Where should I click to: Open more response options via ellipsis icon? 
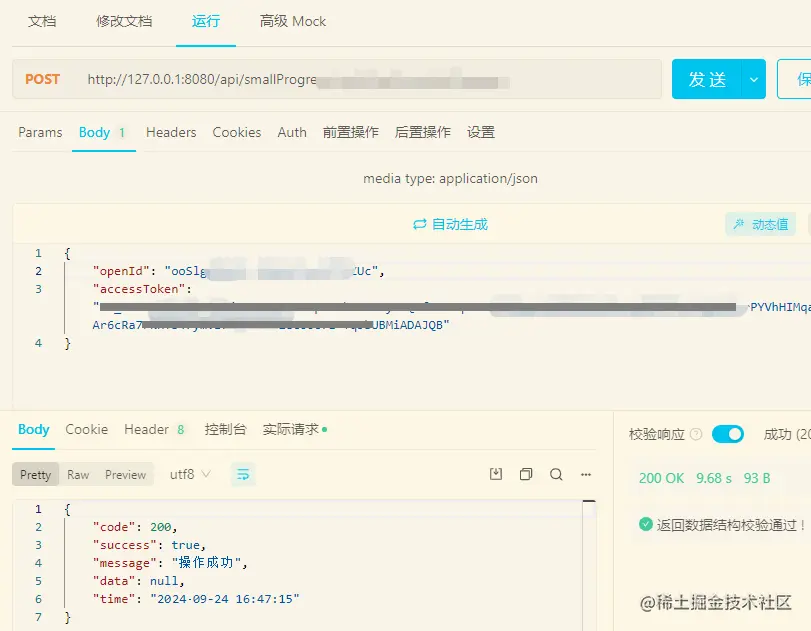click(586, 475)
